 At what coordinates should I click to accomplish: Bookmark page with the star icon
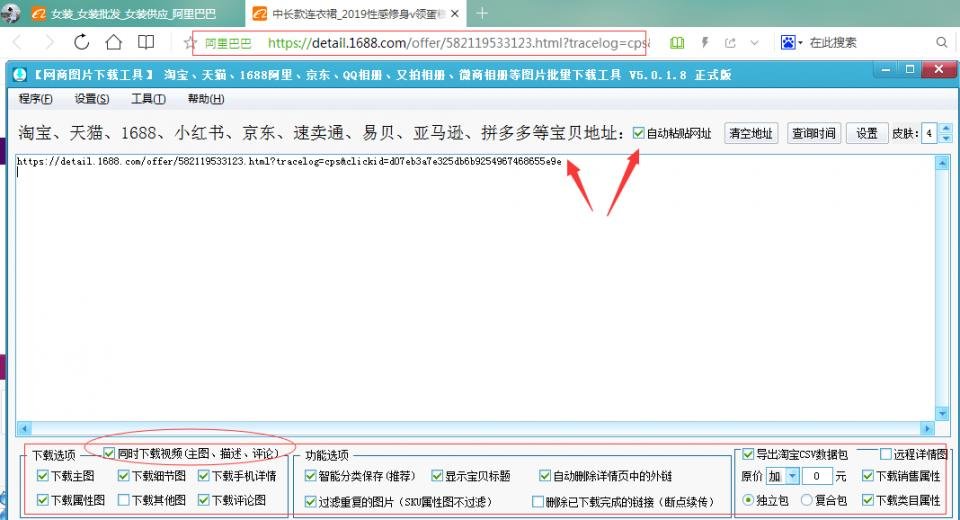pyautogui.click(x=190, y=43)
